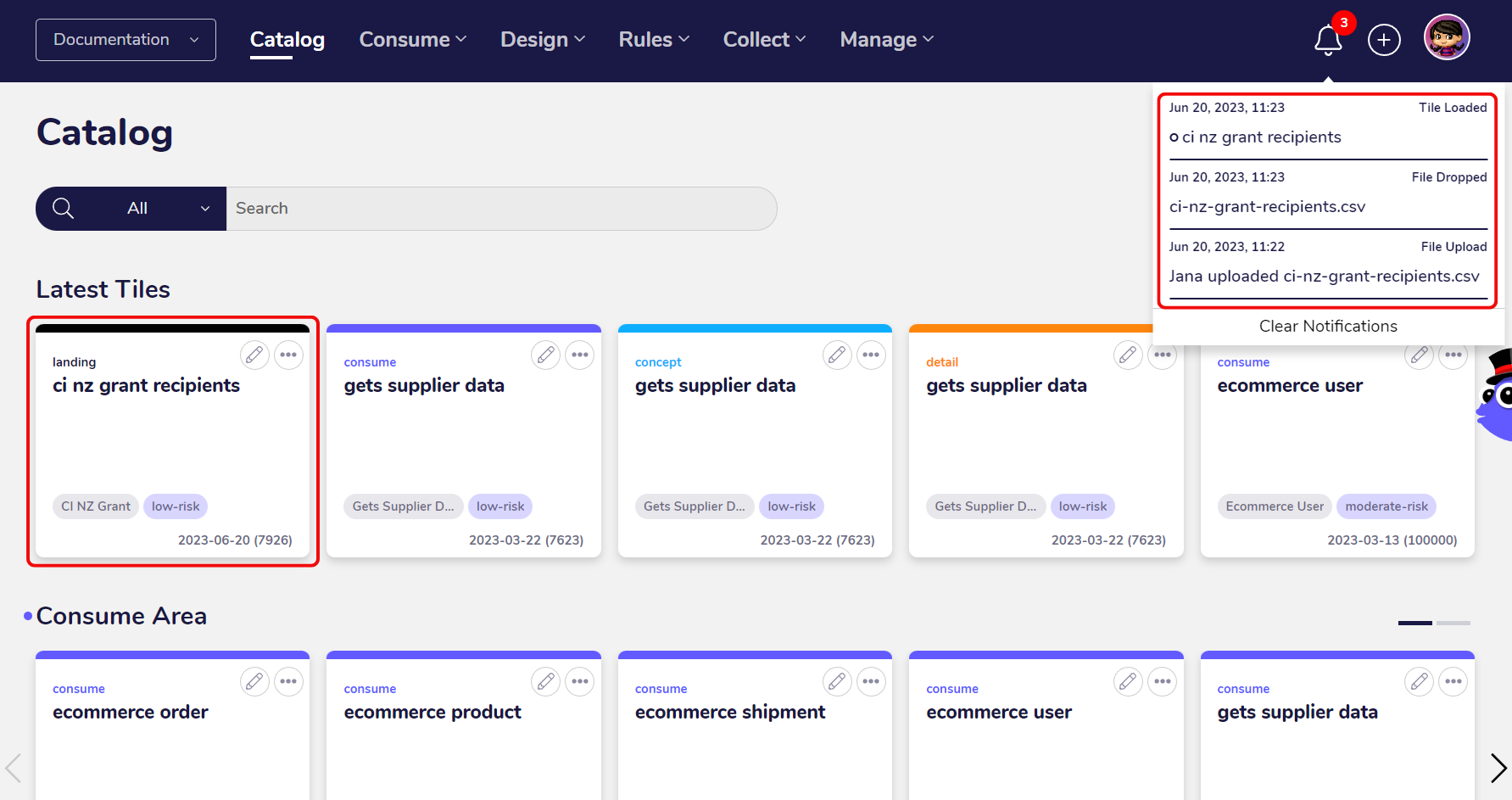Expand the Collect menu

764,40
